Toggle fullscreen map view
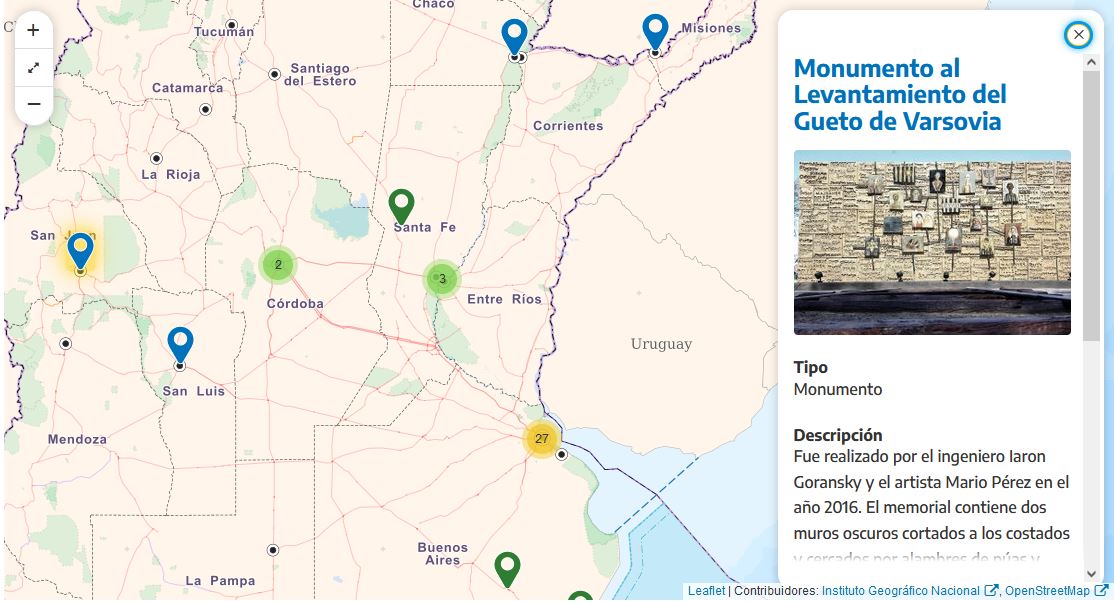The height and width of the screenshot is (602, 1114). tap(33, 68)
